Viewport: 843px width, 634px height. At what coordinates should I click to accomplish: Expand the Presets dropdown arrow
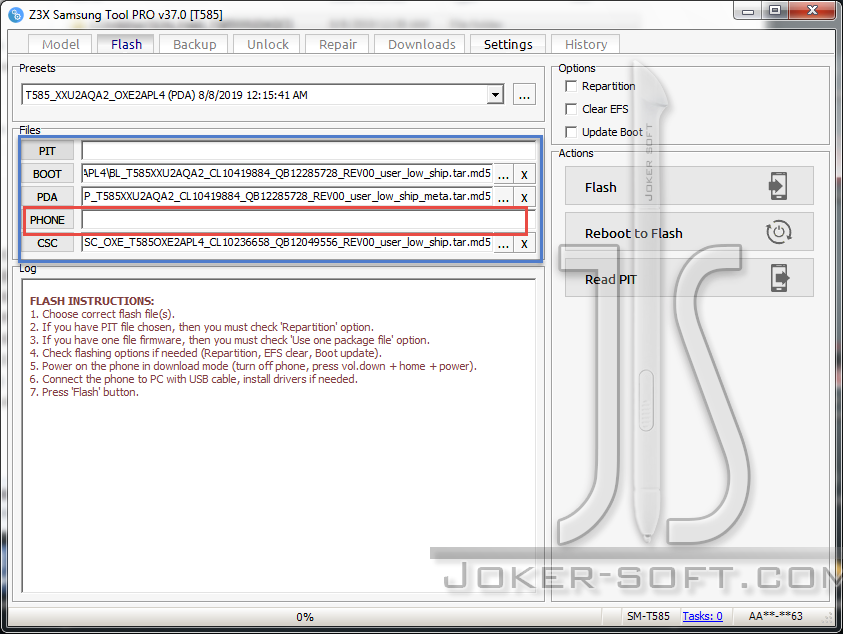click(x=495, y=95)
